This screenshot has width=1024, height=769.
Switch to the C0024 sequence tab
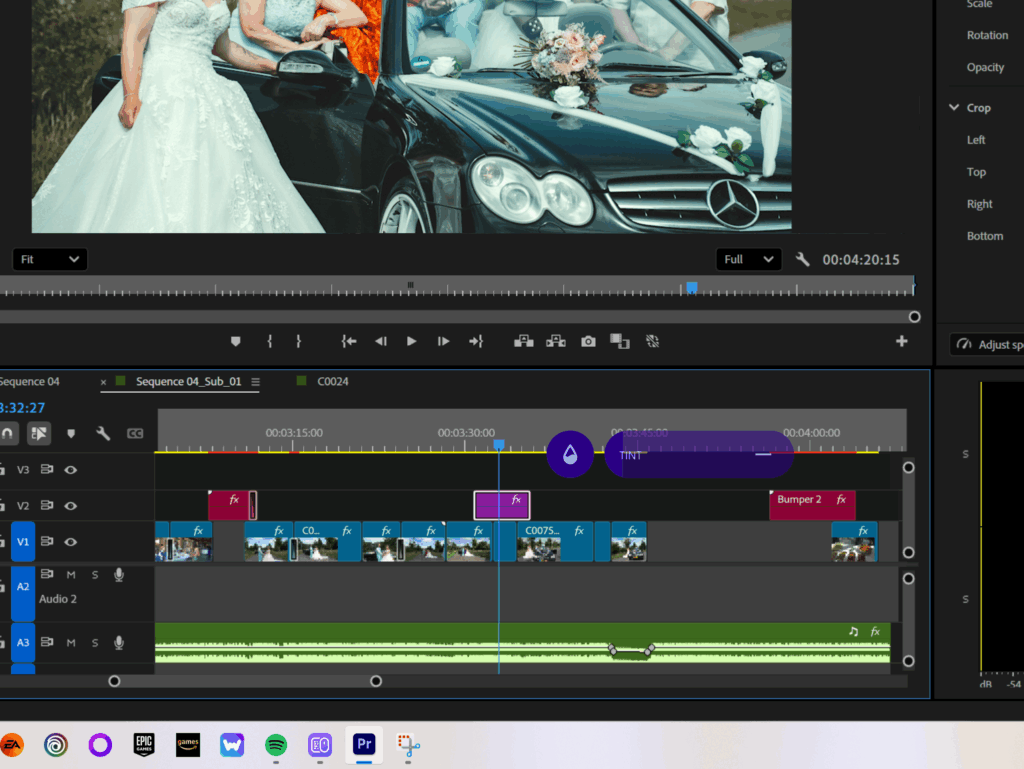click(x=332, y=381)
